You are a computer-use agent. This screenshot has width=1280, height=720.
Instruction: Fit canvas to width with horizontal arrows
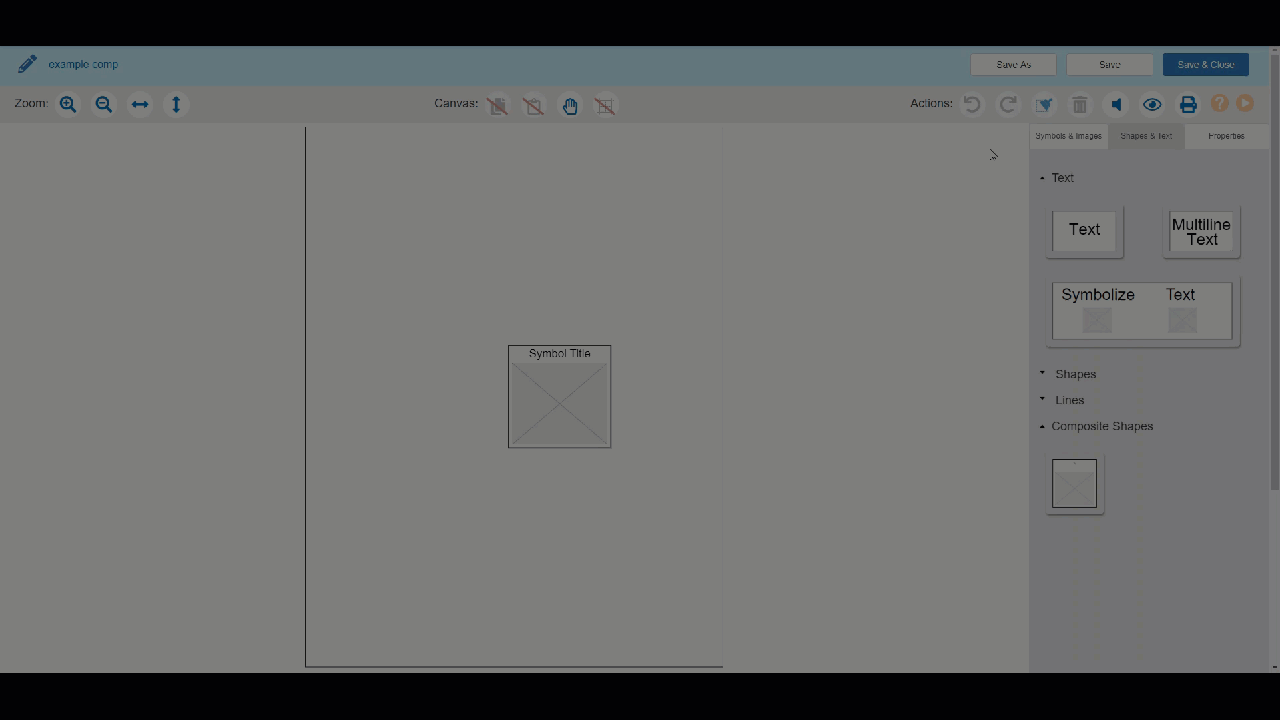(x=140, y=104)
